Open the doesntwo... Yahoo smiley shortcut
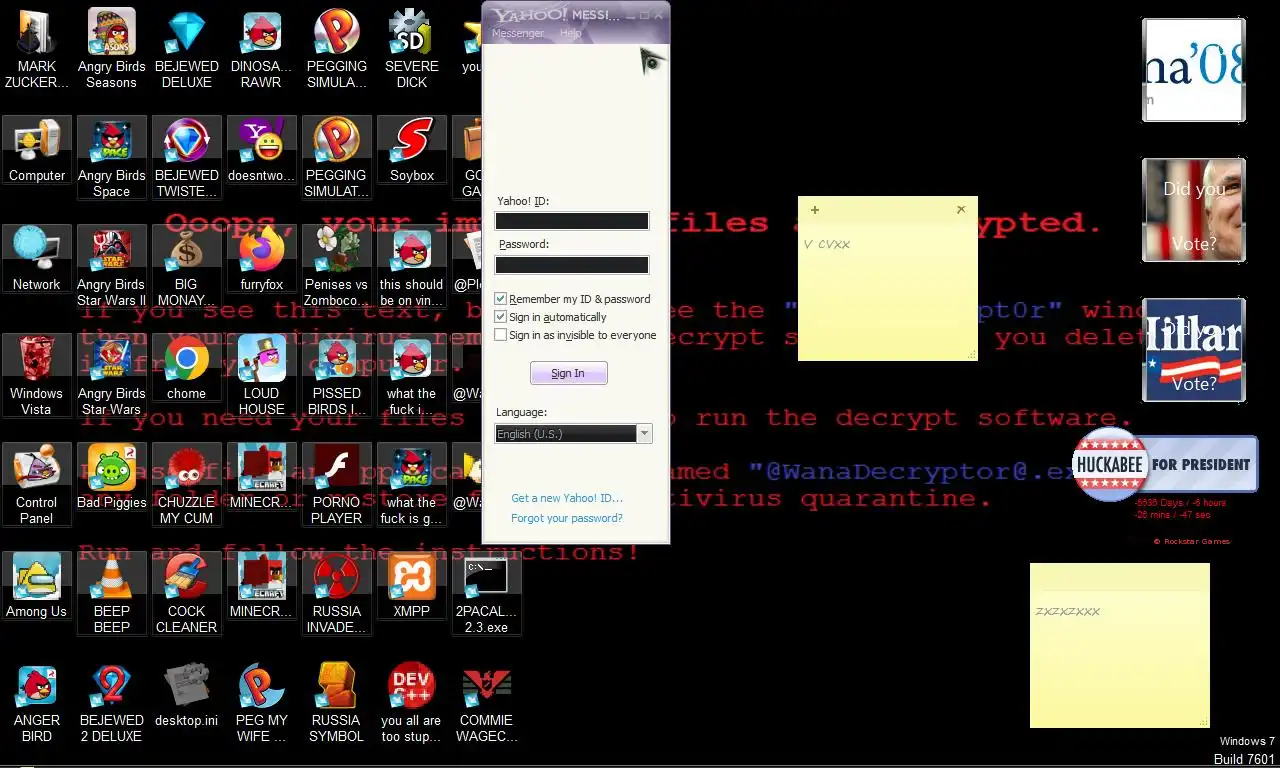 point(261,150)
